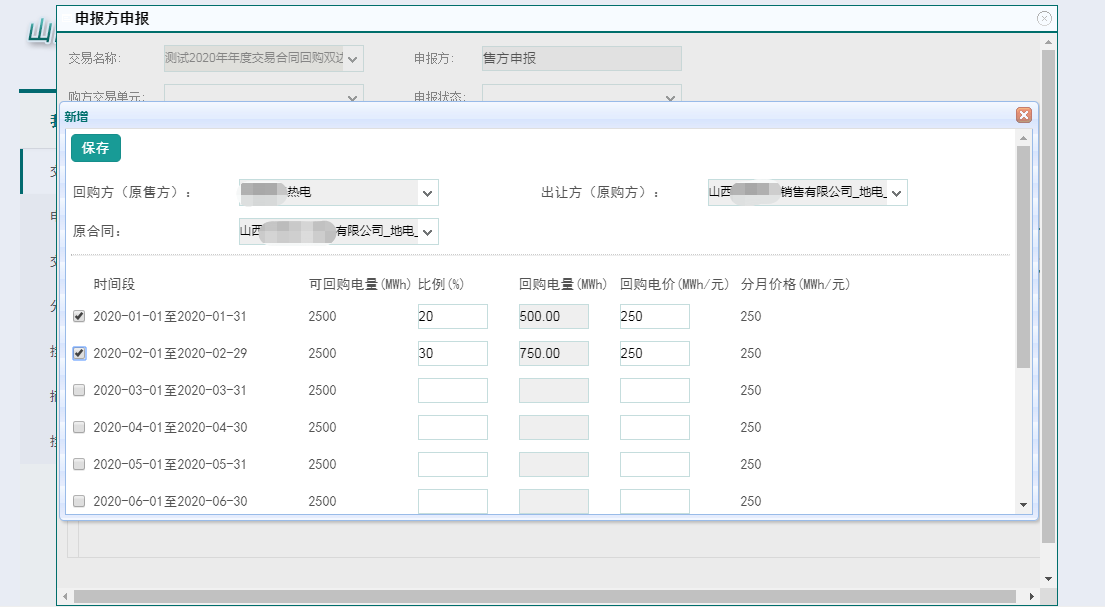Focus the 回购电价 field for January
1105x608 pixels.
(654, 316)
